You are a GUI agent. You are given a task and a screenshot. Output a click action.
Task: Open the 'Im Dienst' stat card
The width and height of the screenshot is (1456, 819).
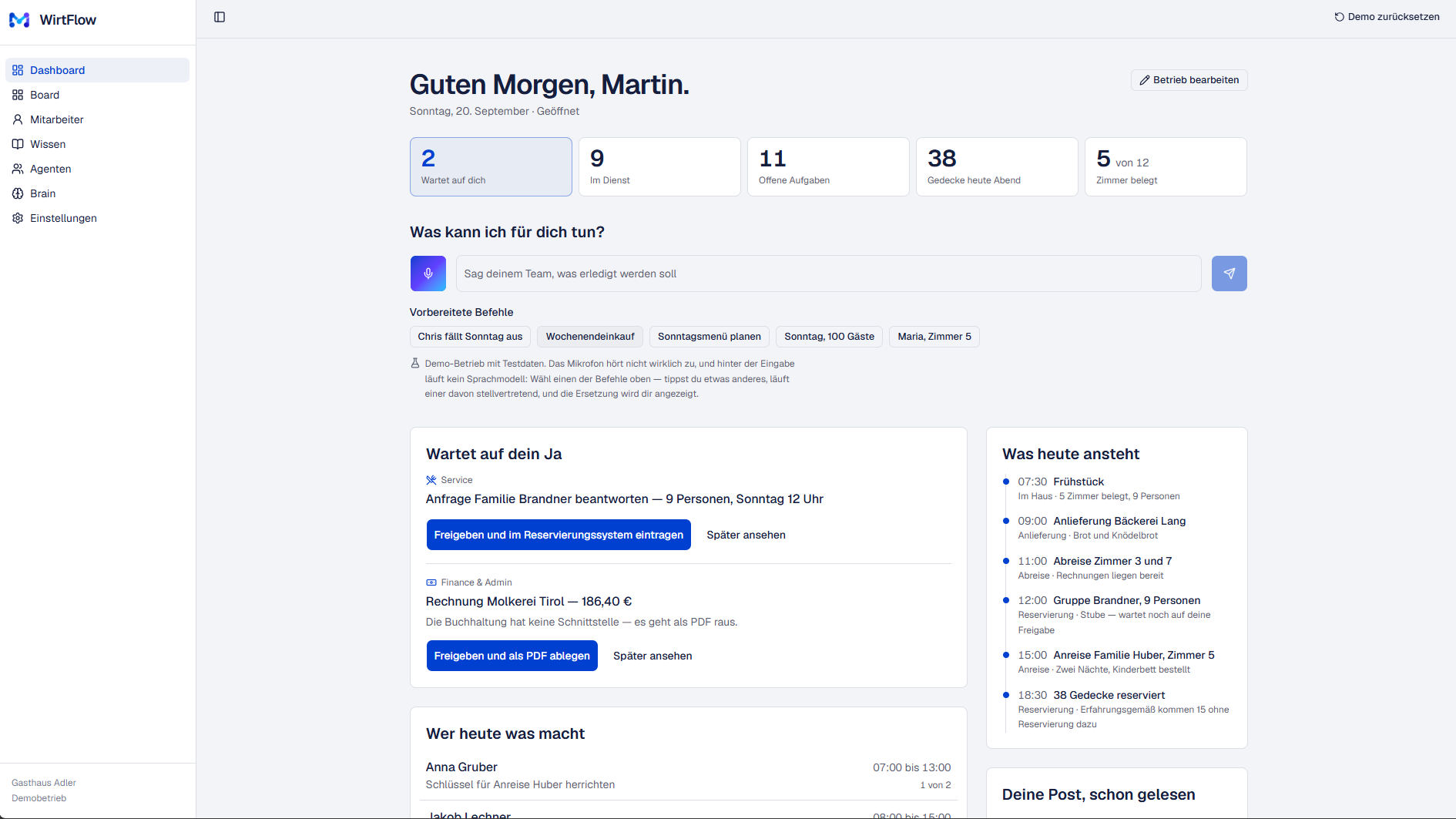(x=659, y=167)
